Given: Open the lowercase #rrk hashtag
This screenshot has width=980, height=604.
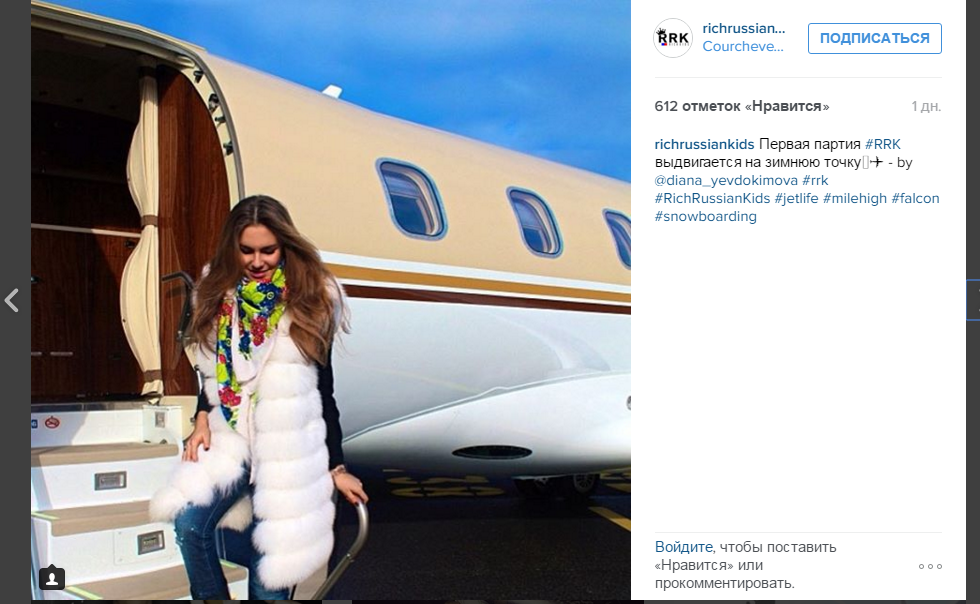Looking at the screenshot, I should point(815,181).
